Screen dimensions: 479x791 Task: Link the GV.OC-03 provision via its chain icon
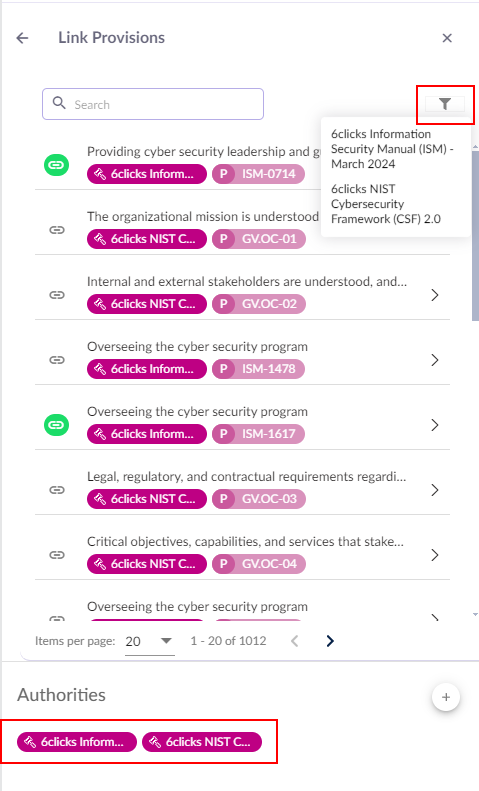click(x=56, y=490)
